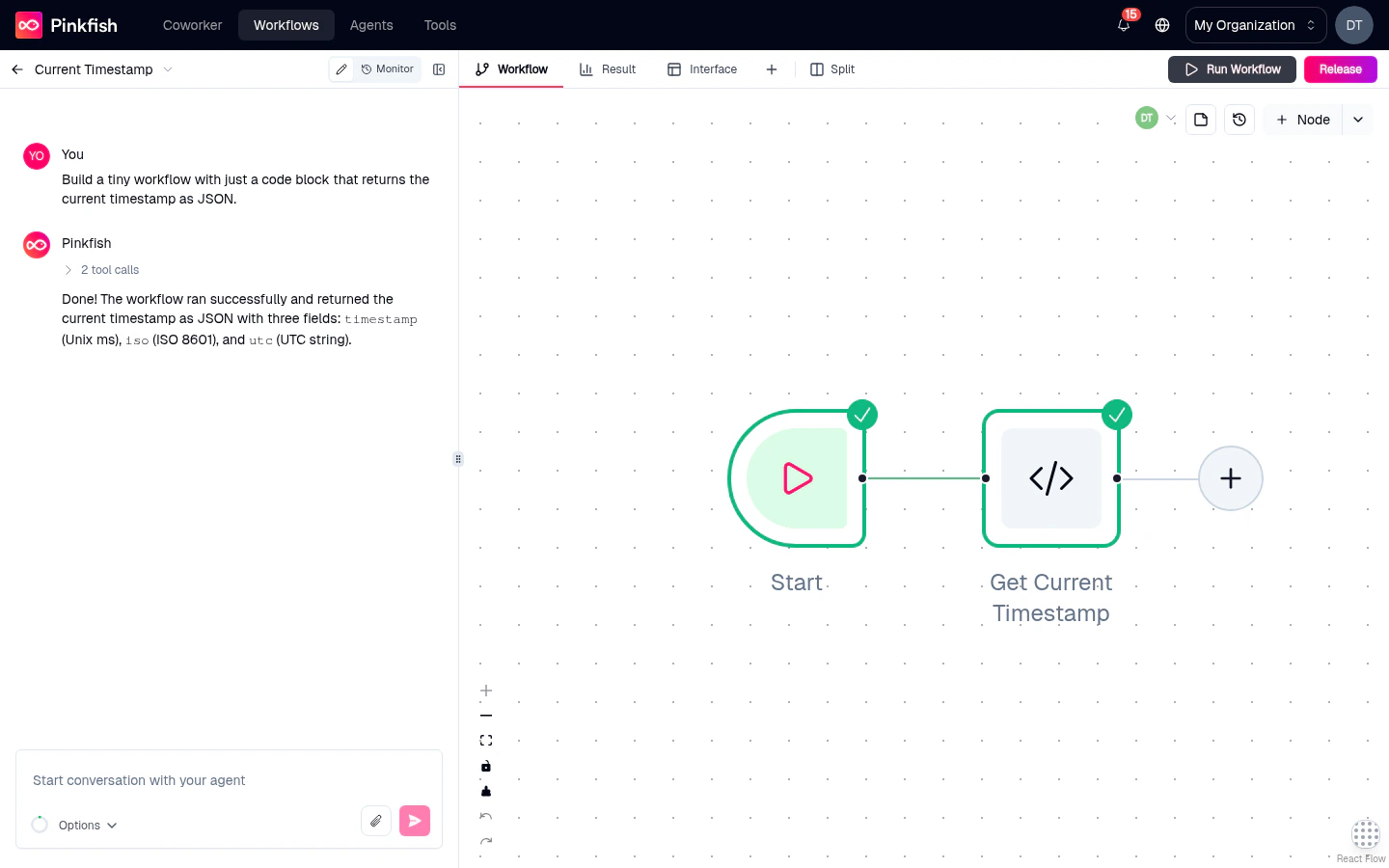1389x868 pixels.
Task: Open version history for the workflow canvas
Action: click(1239, 119)
